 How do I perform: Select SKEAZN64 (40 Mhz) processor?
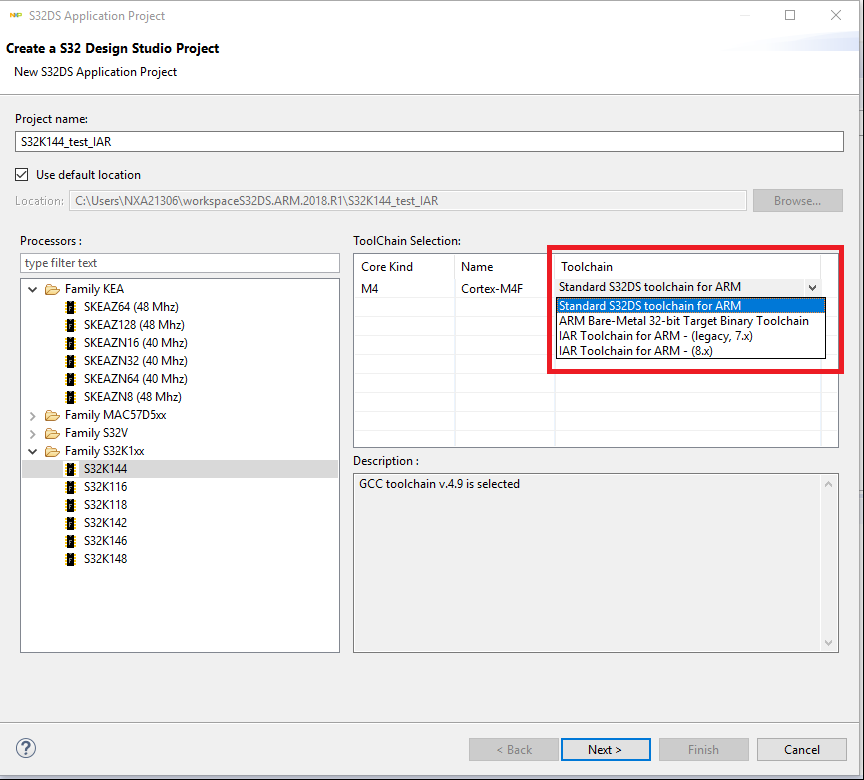[136, 379]
